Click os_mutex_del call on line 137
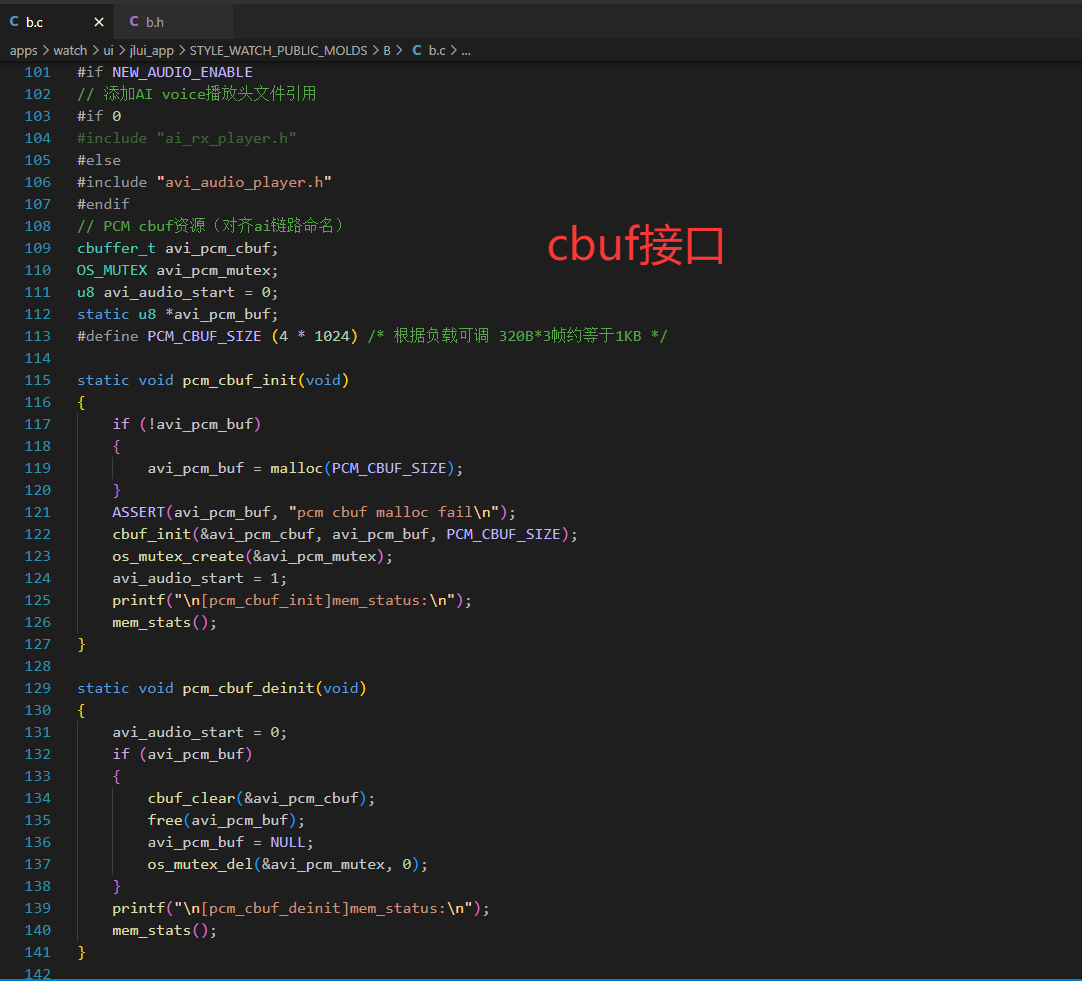The height and width of the screenshot is (981, 1082). click(x=200, y=864)
